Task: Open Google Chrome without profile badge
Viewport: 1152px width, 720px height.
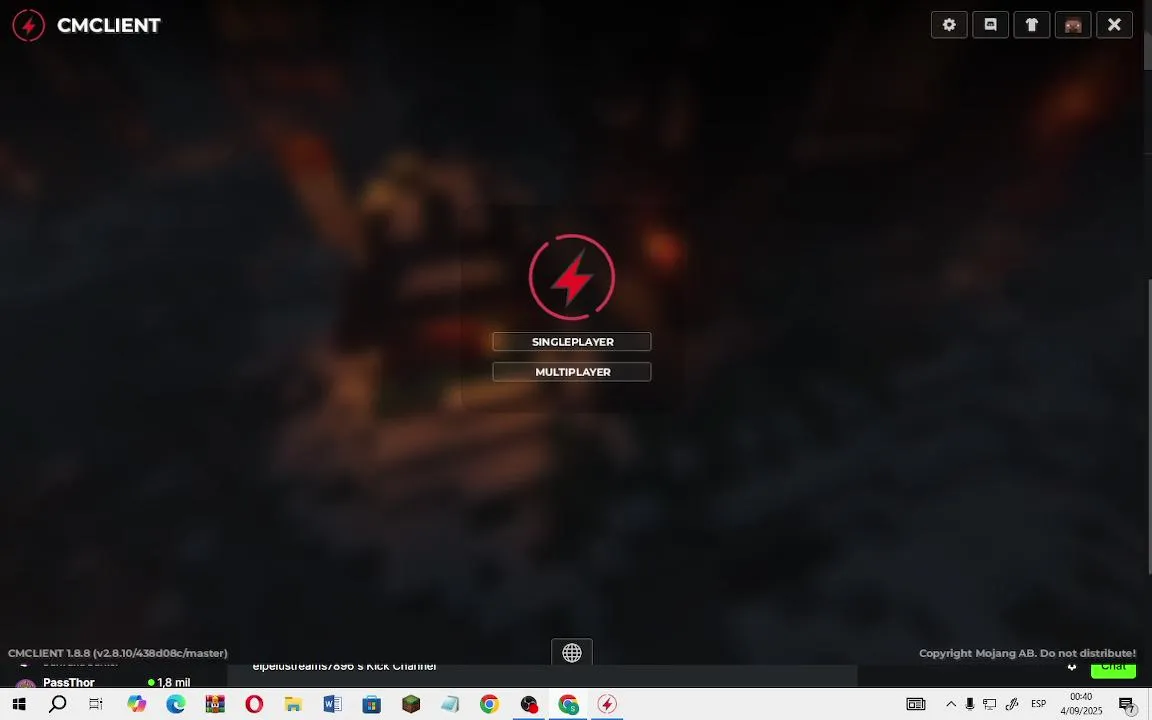Action: point(489,704)
